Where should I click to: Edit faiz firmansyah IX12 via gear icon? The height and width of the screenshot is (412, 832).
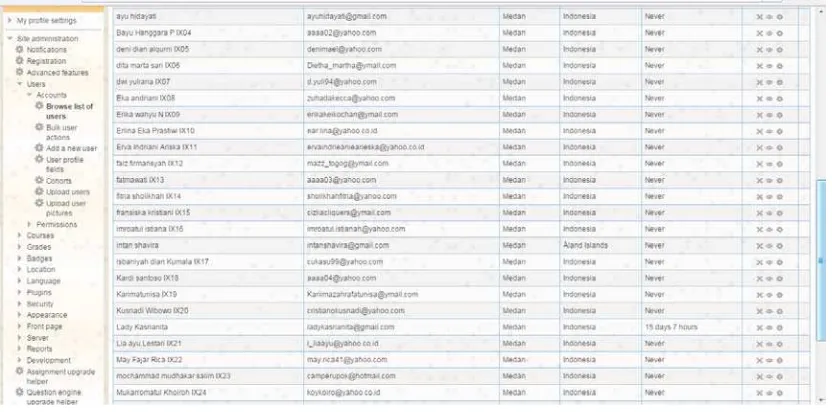coord(779,165)
